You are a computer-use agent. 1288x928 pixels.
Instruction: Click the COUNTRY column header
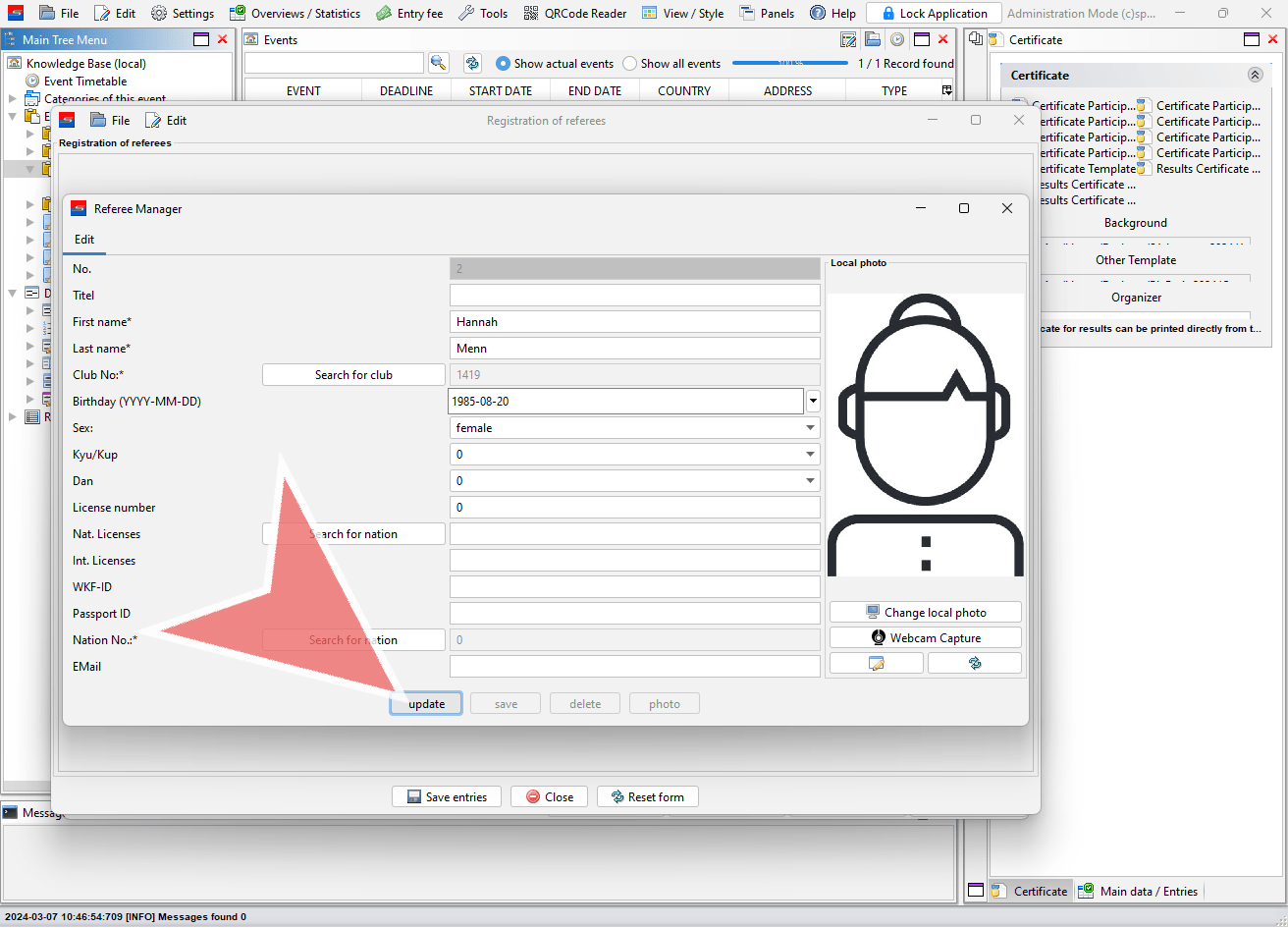[684, 90]
